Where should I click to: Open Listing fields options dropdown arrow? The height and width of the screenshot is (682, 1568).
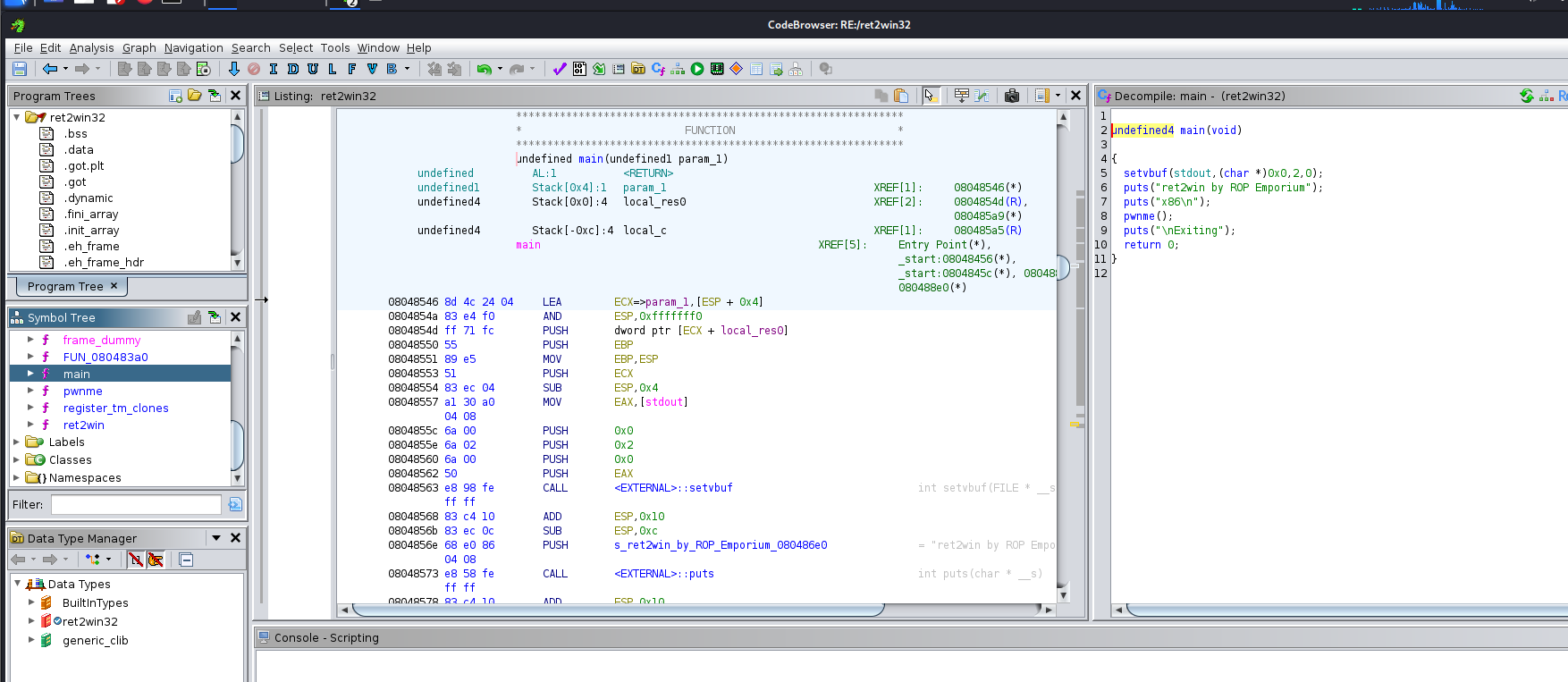tap(1058, 96)
